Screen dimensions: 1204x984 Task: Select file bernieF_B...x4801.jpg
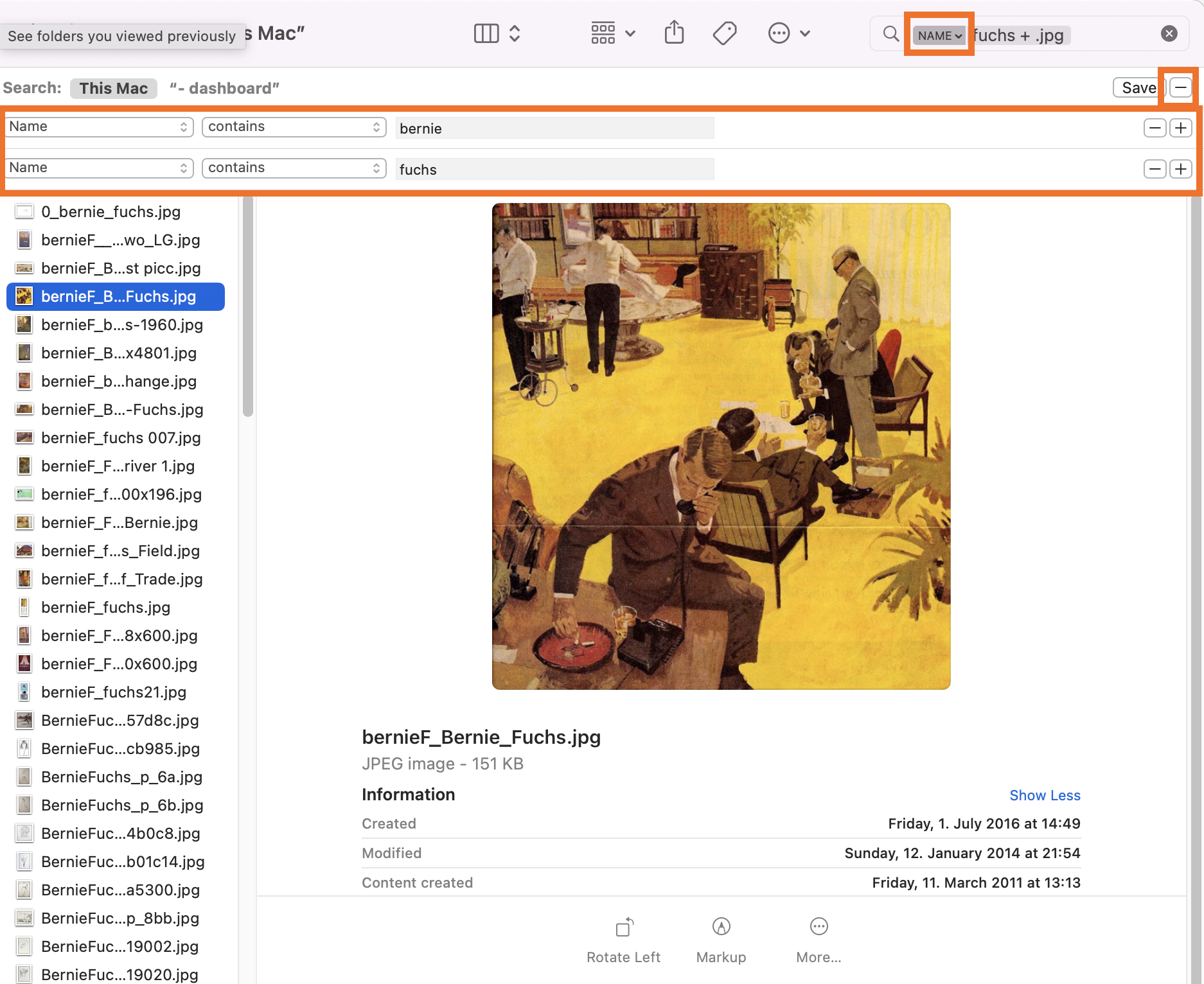(x=116, y=353)
